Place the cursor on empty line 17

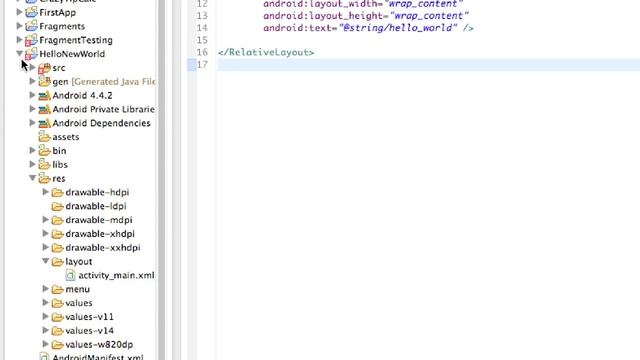[x=429, y=64]
